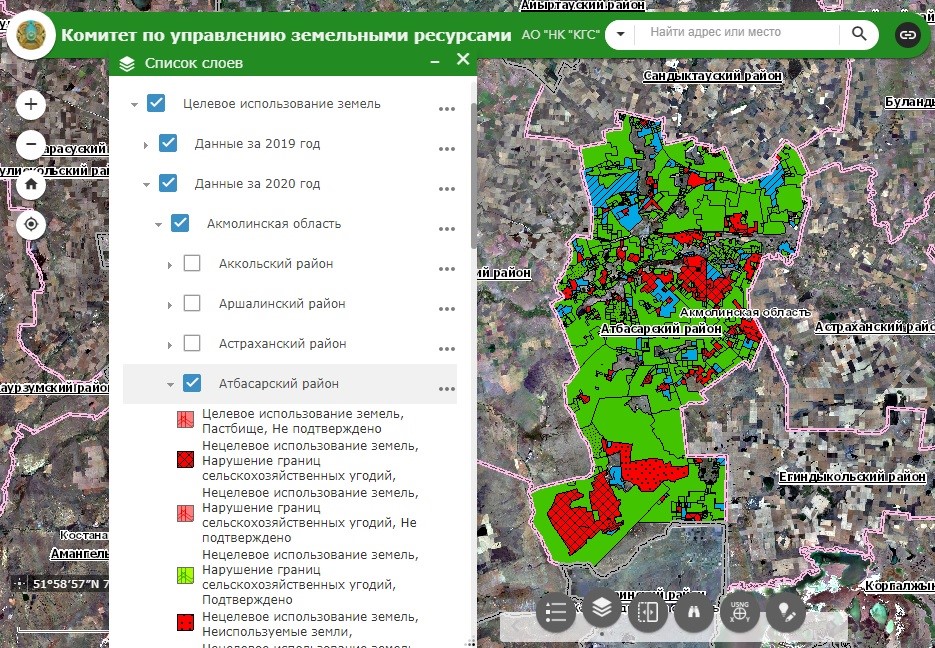Collapse Атбасарский район legend
This screenshot has height=648, width=935.
pos(170,385)
